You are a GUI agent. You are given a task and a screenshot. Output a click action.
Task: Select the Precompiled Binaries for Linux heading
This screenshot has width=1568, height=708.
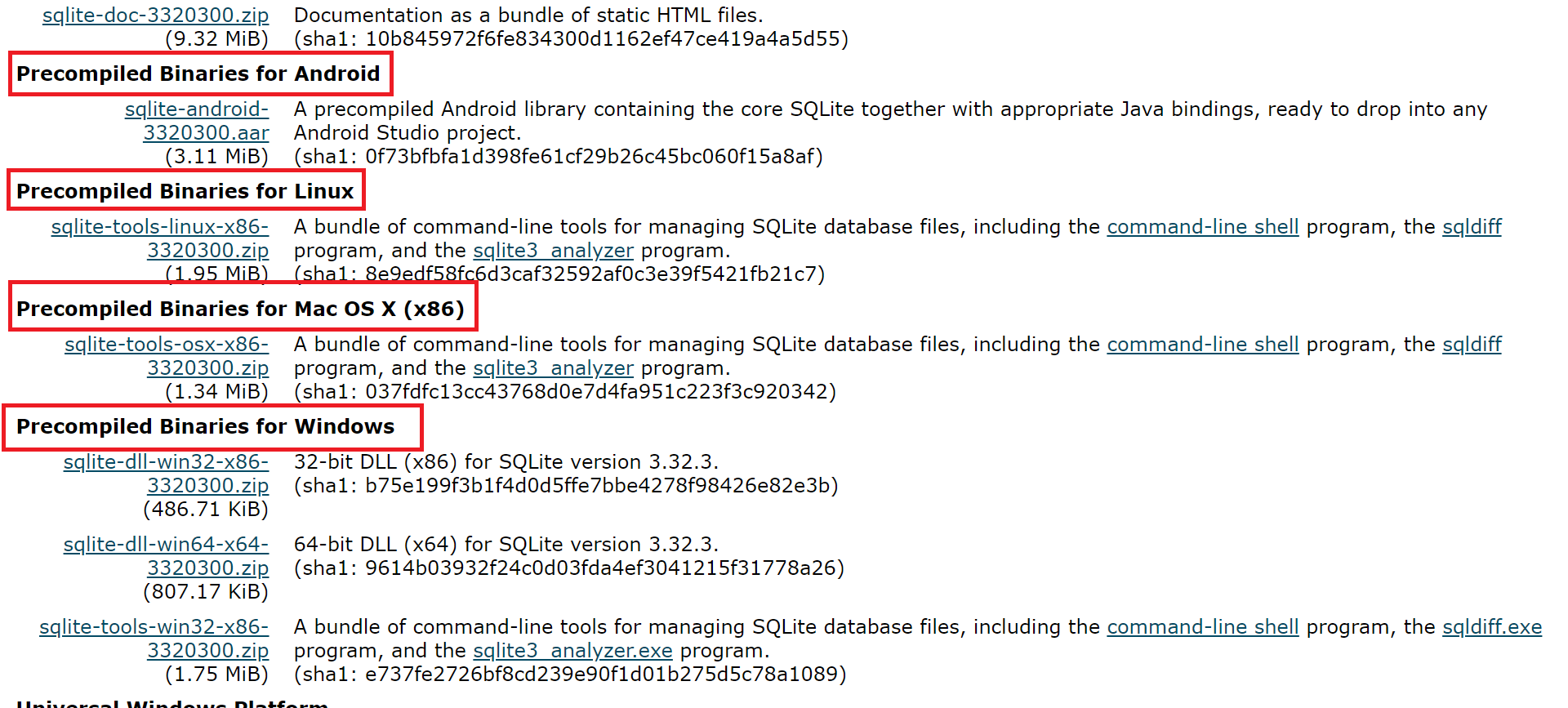click(x=185, y=191)
